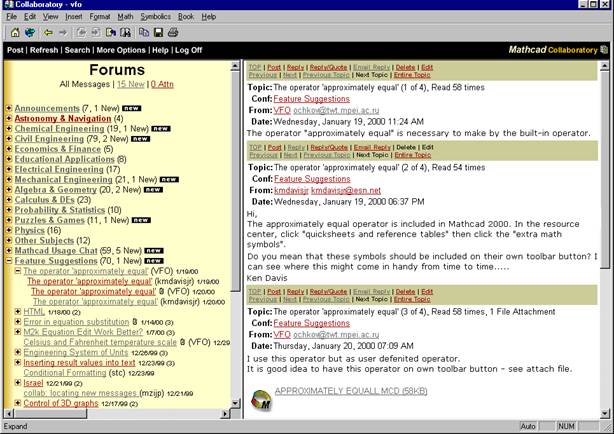Click the message pane scrollbar down arrow

click(604, 413)
